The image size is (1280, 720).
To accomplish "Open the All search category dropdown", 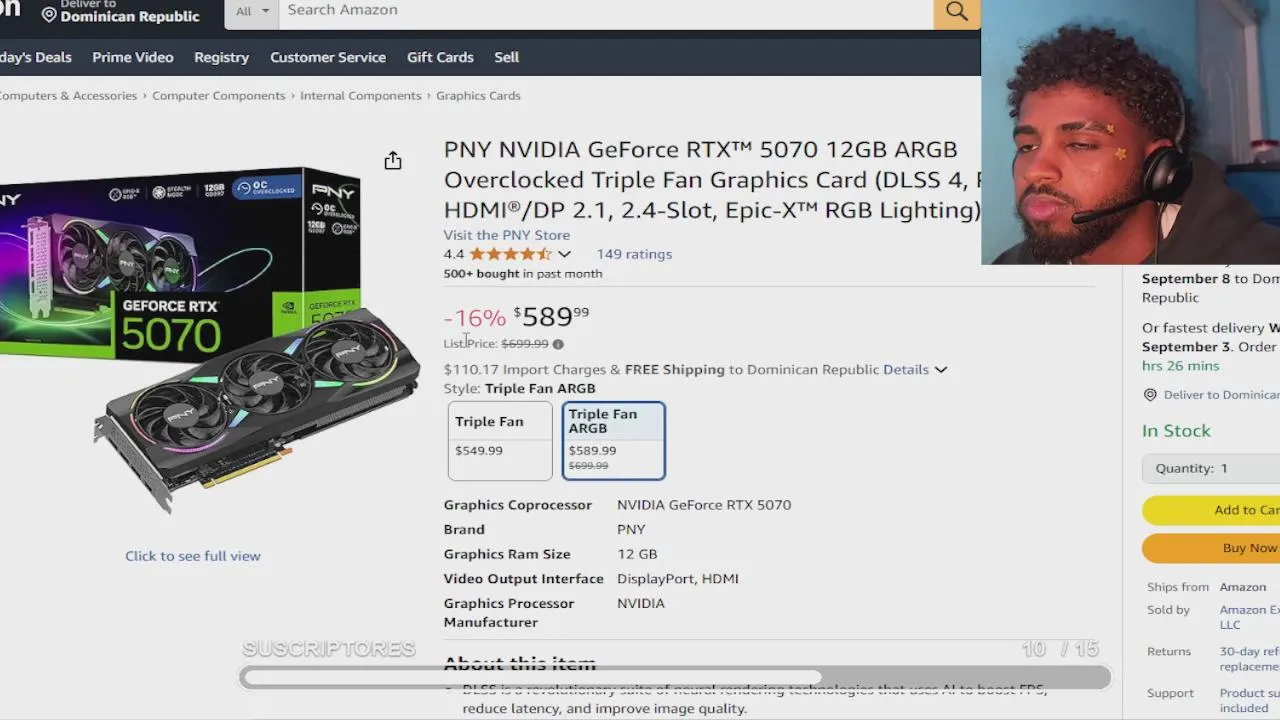I will pos(252,11).
